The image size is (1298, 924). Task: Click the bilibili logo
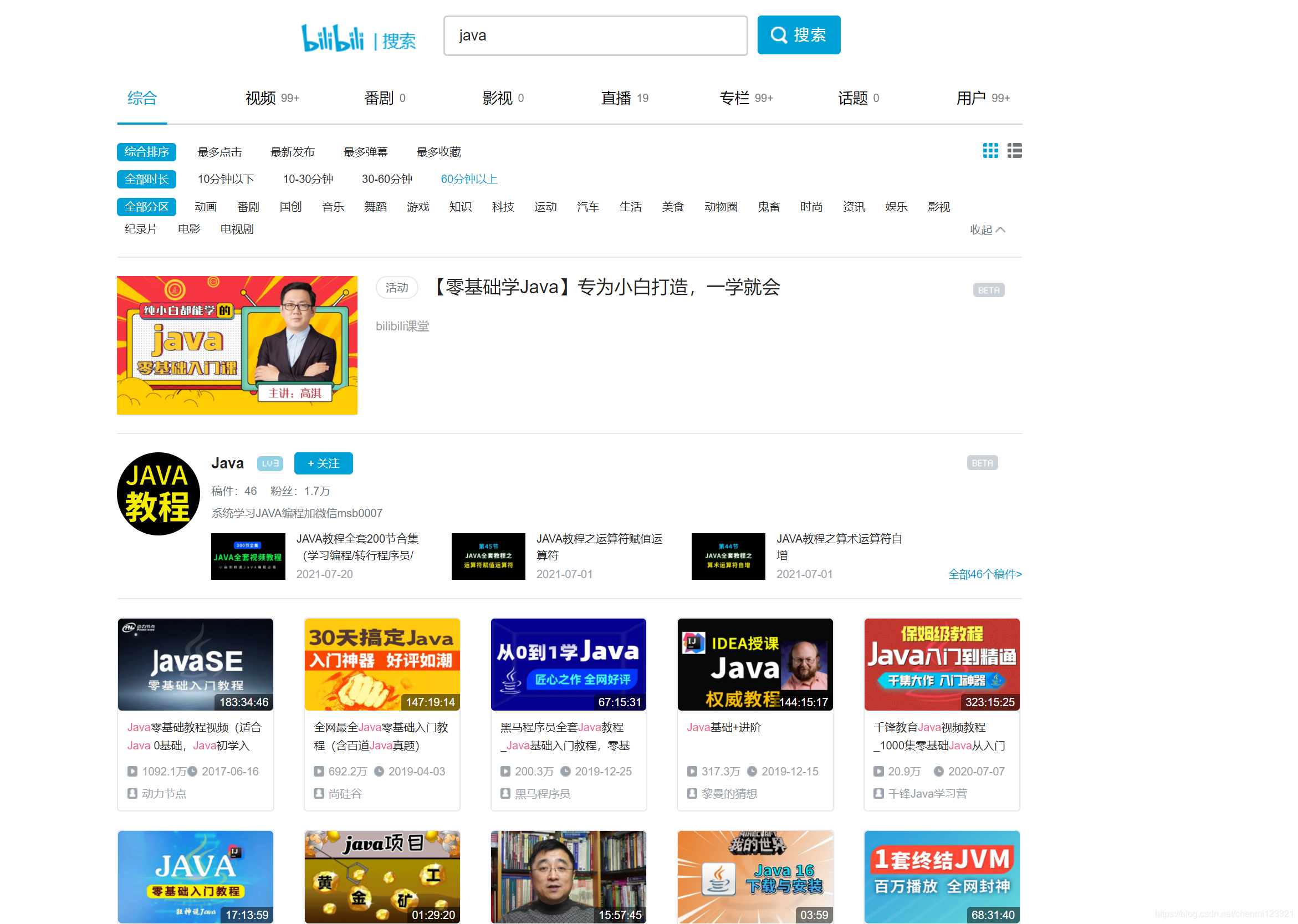pos(332,38)
